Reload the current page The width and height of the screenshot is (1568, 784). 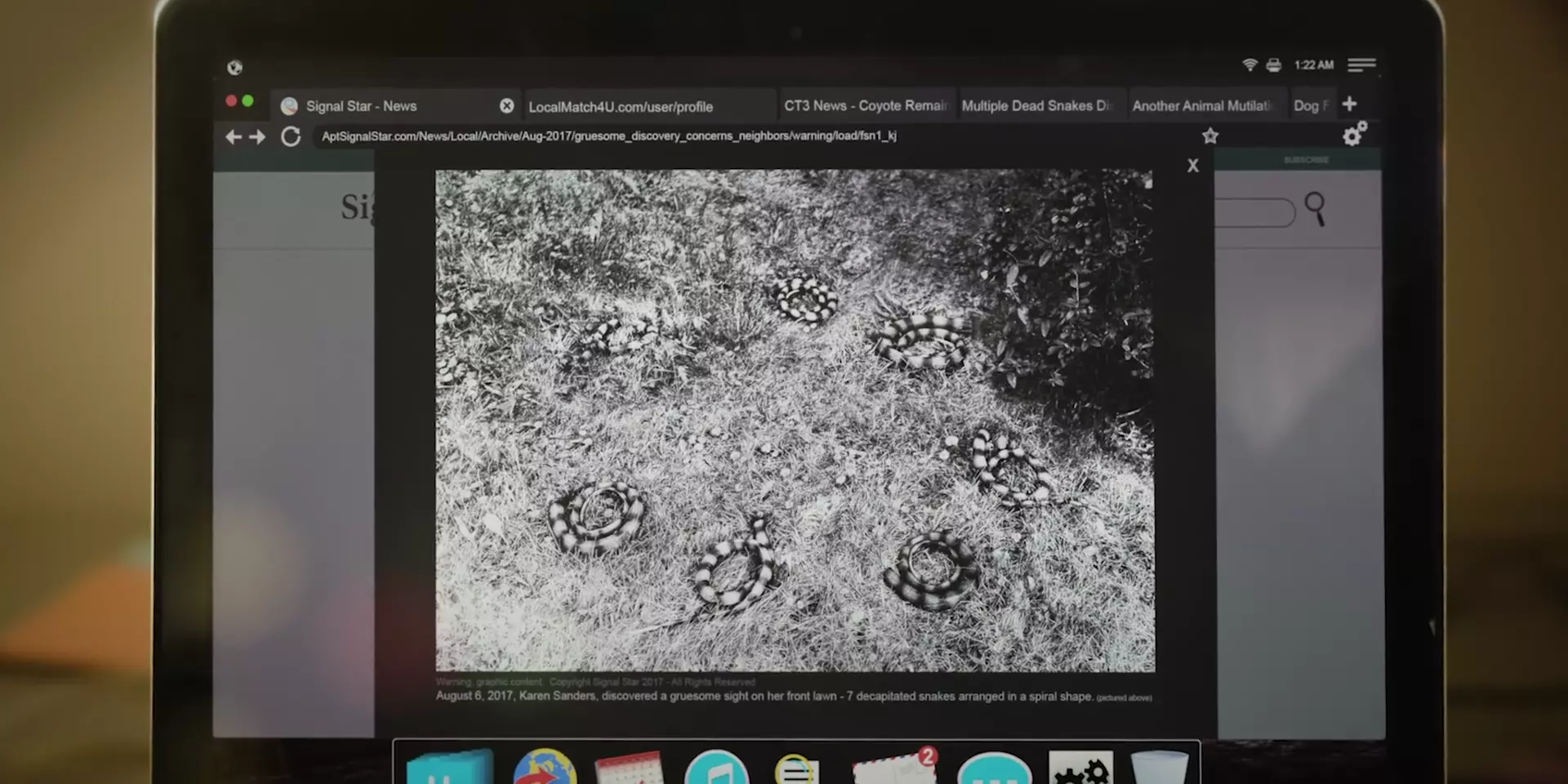coord(291,136)
